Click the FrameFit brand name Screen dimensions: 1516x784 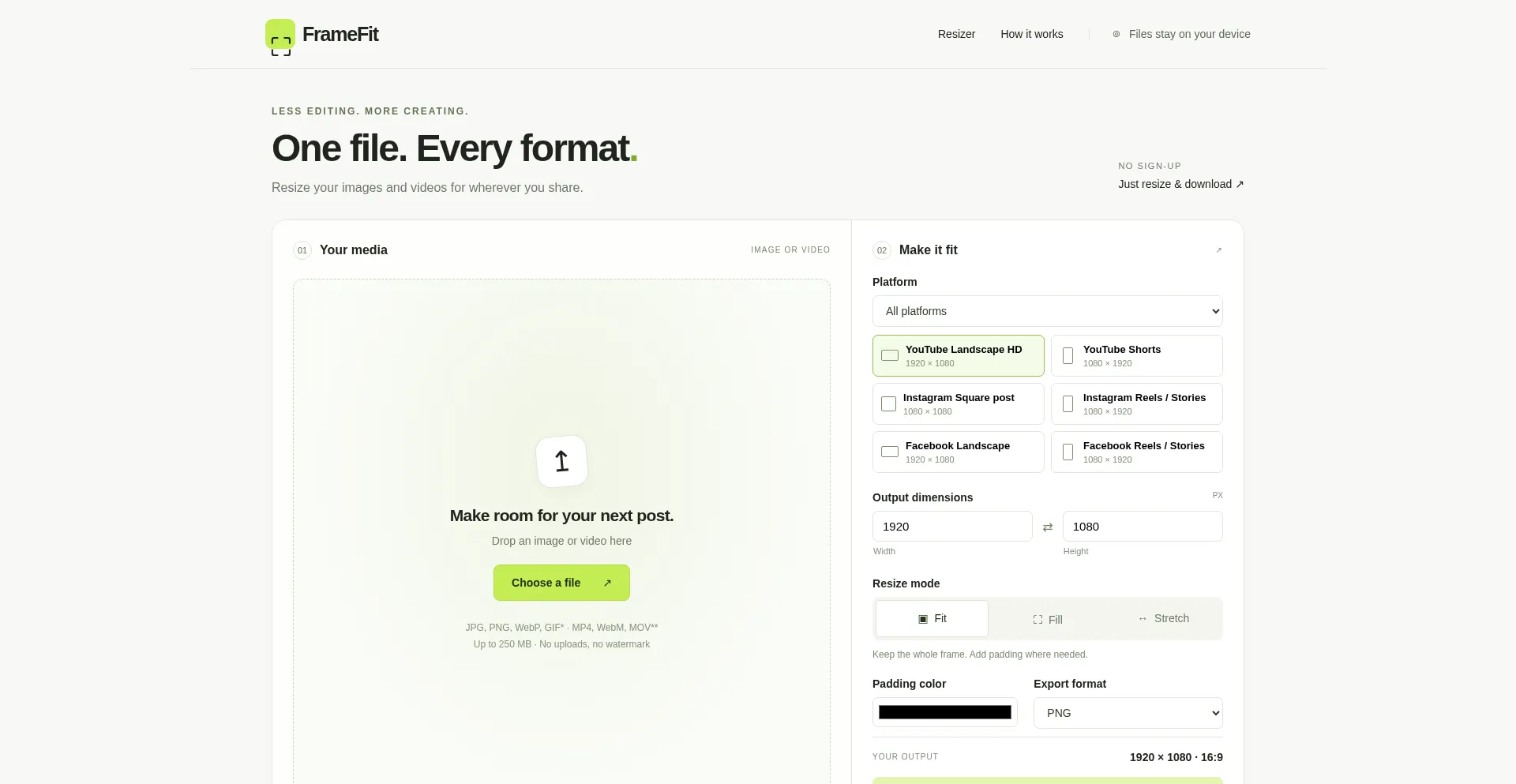pyautogui.click(x=340, y=34)
